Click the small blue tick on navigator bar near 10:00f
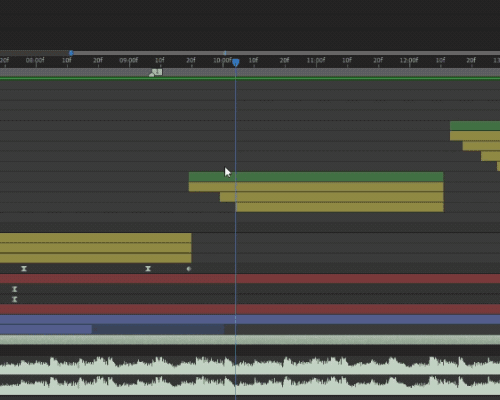This screenshot has height=400, width=500. pyautogui.click(x=225, y=53)
